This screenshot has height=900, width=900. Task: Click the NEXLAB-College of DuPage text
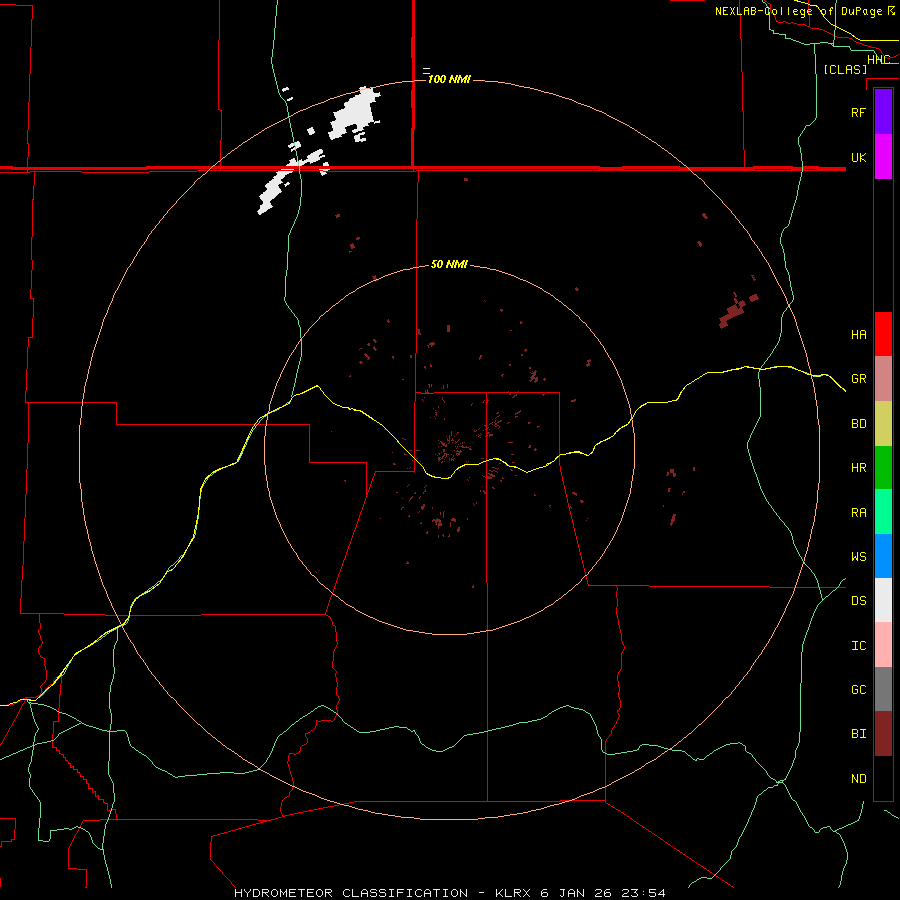[798, 11]
